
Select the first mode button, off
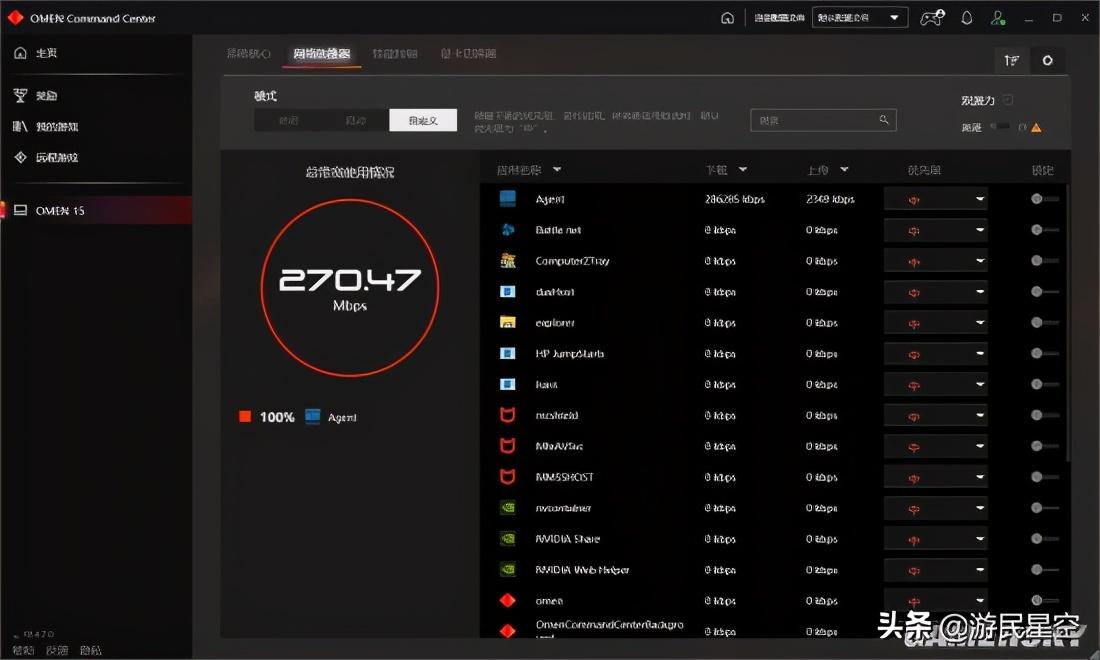click(288, 120)
